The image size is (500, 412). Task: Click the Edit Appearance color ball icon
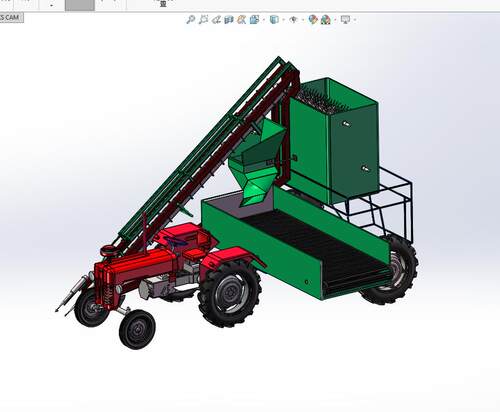pos(313,20)
